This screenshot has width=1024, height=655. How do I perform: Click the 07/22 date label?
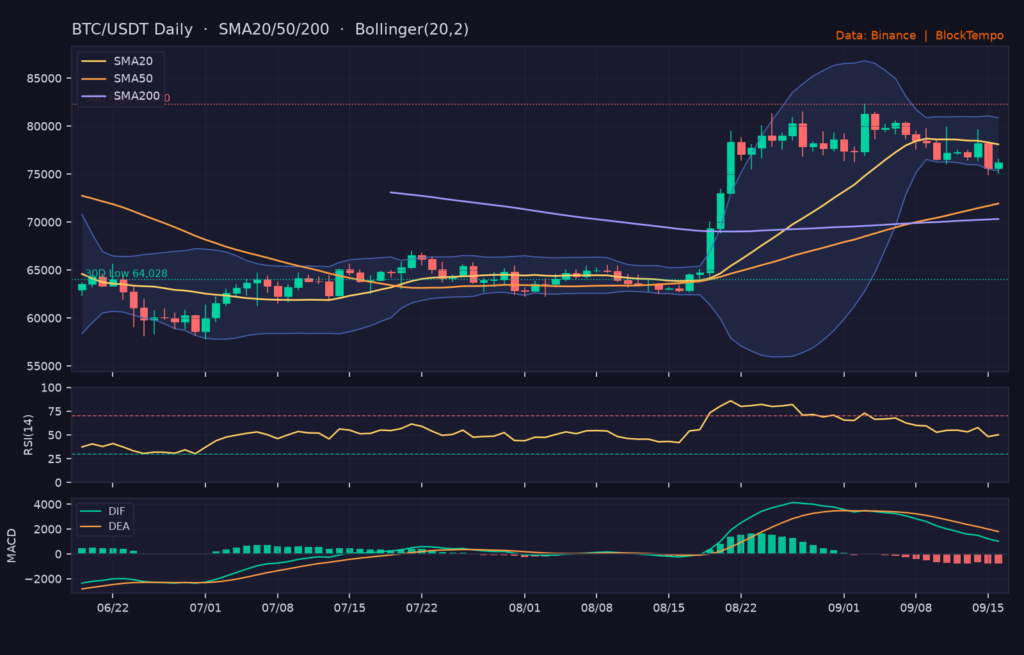click(422, 608)
